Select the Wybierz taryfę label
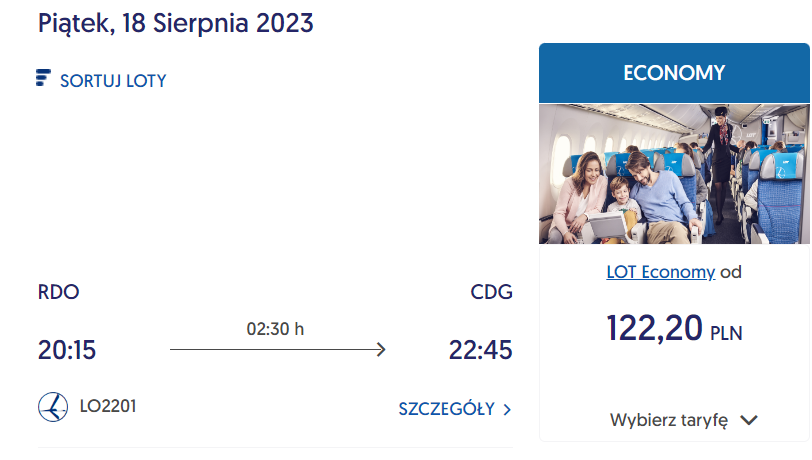 [669, 420]
